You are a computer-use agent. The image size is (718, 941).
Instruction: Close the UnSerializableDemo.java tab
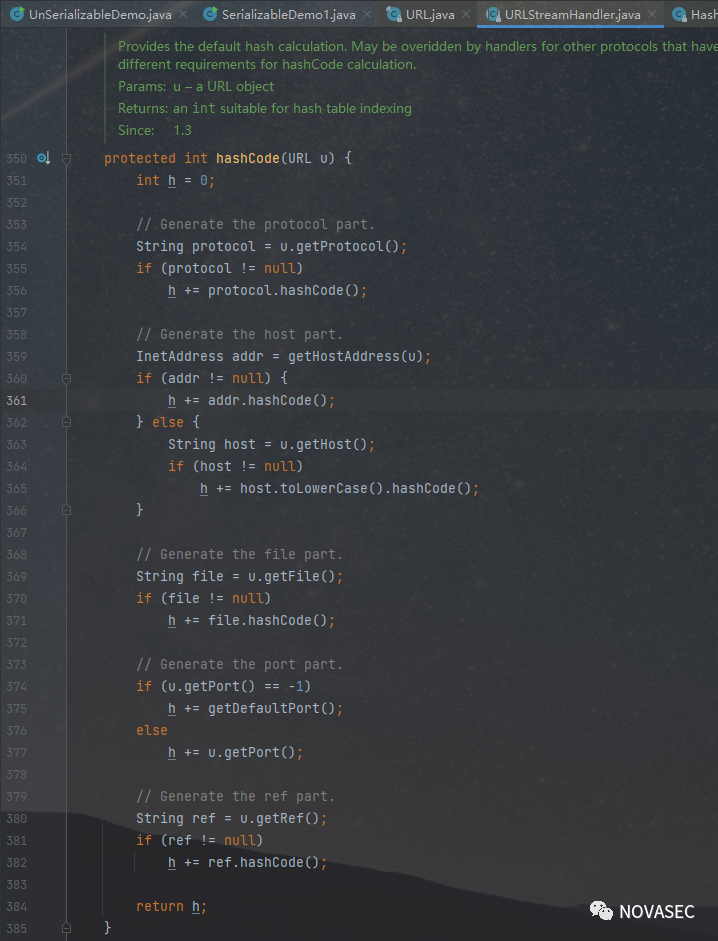[x=183, y=14]
